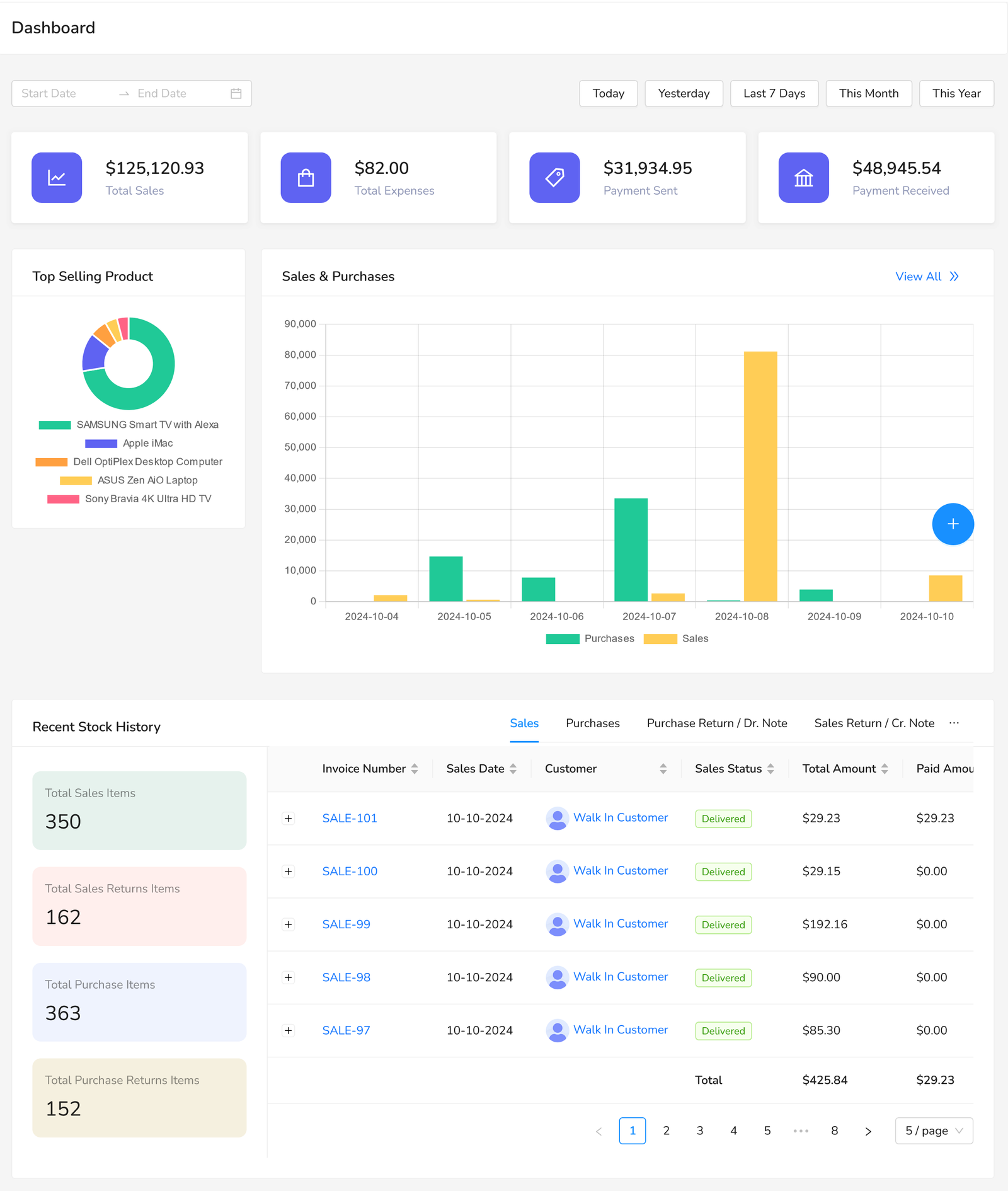The width and height of the screenshot is (1008, 1191).
Task: Click the Total Expenses shopping bag icon
Action: click(x=306, y=178)
